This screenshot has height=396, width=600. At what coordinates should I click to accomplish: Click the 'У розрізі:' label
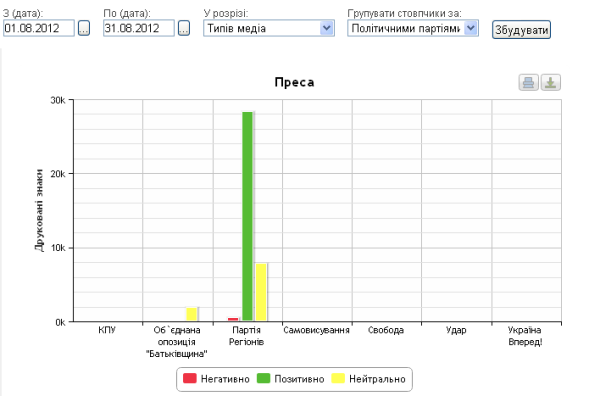[x=226, y=13]
